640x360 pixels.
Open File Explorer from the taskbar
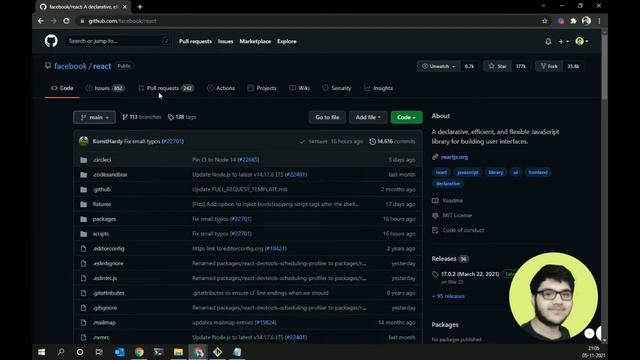click(178, 352)
